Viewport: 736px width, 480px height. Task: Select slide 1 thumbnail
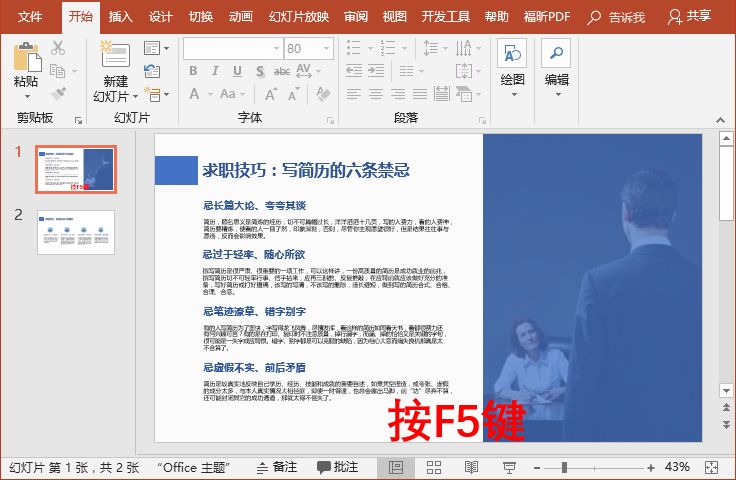coord(76,169)
